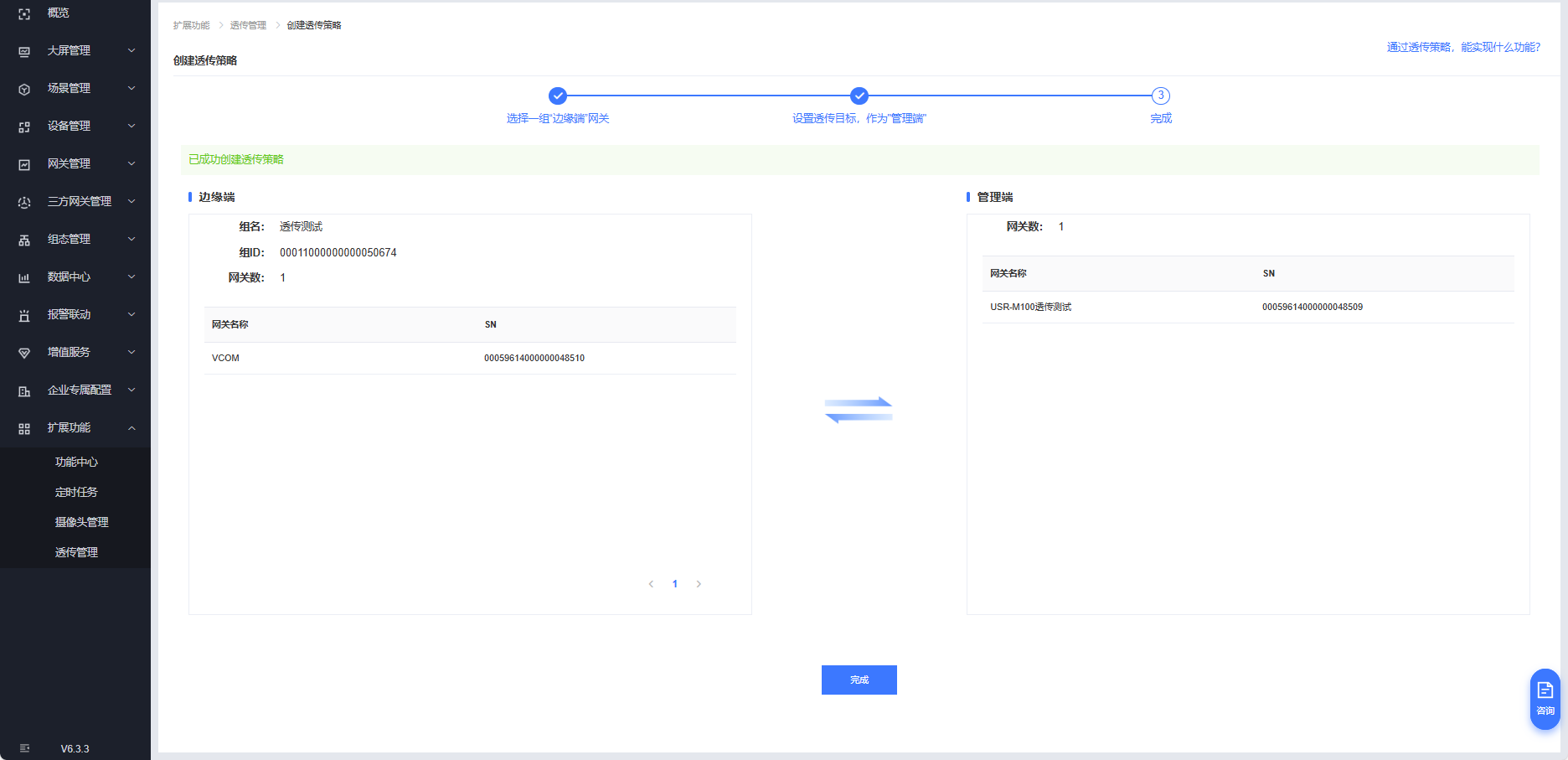Click the 数据中心 chart icon
Screen dimensions: 1568x760
pos(24,277)
